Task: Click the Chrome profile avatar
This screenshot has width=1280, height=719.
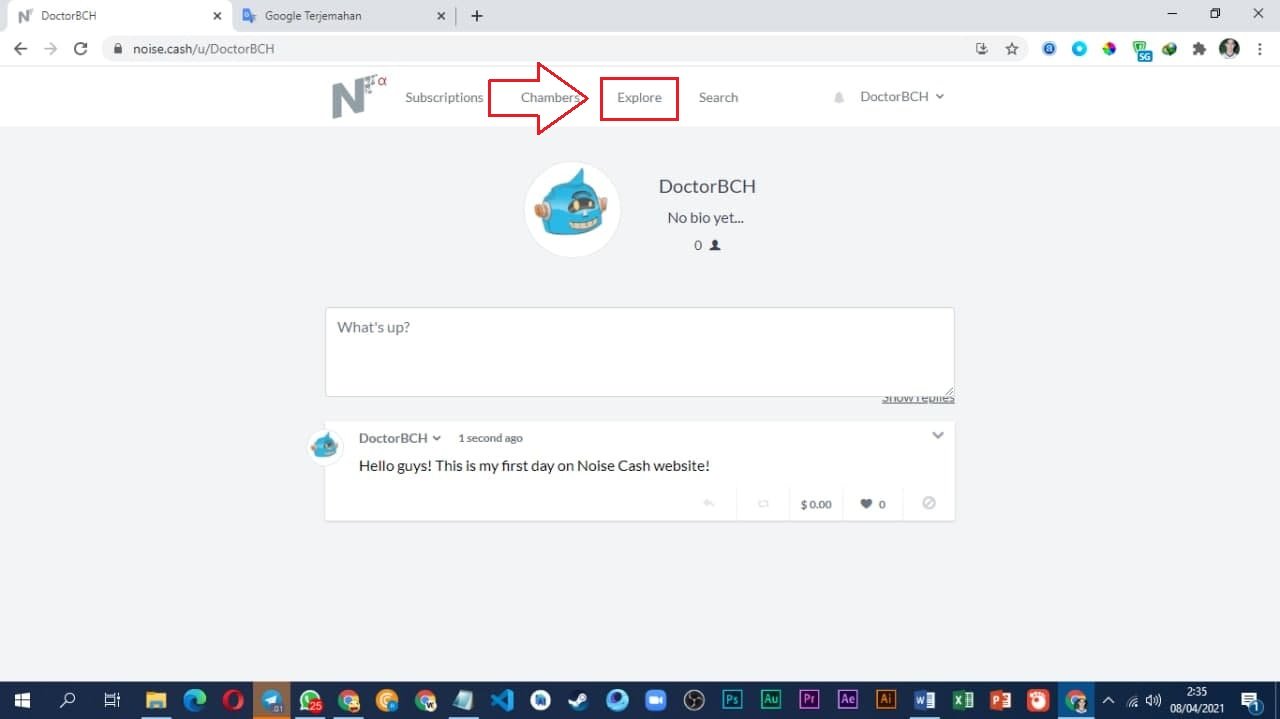Action: [1230, 48]
